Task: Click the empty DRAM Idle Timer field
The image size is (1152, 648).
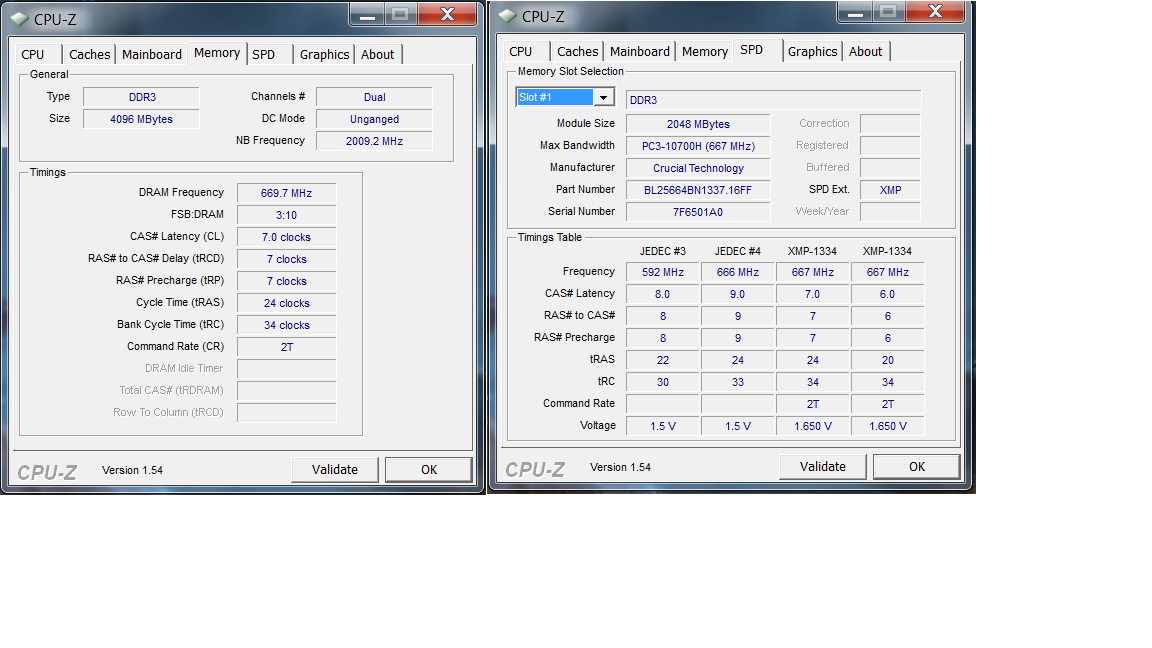Action: coord(287,369)
